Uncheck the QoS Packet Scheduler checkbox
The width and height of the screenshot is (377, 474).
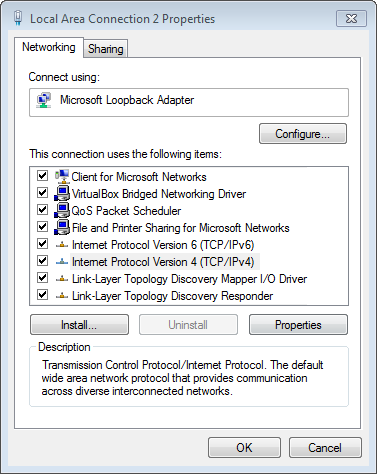(42, 210)
